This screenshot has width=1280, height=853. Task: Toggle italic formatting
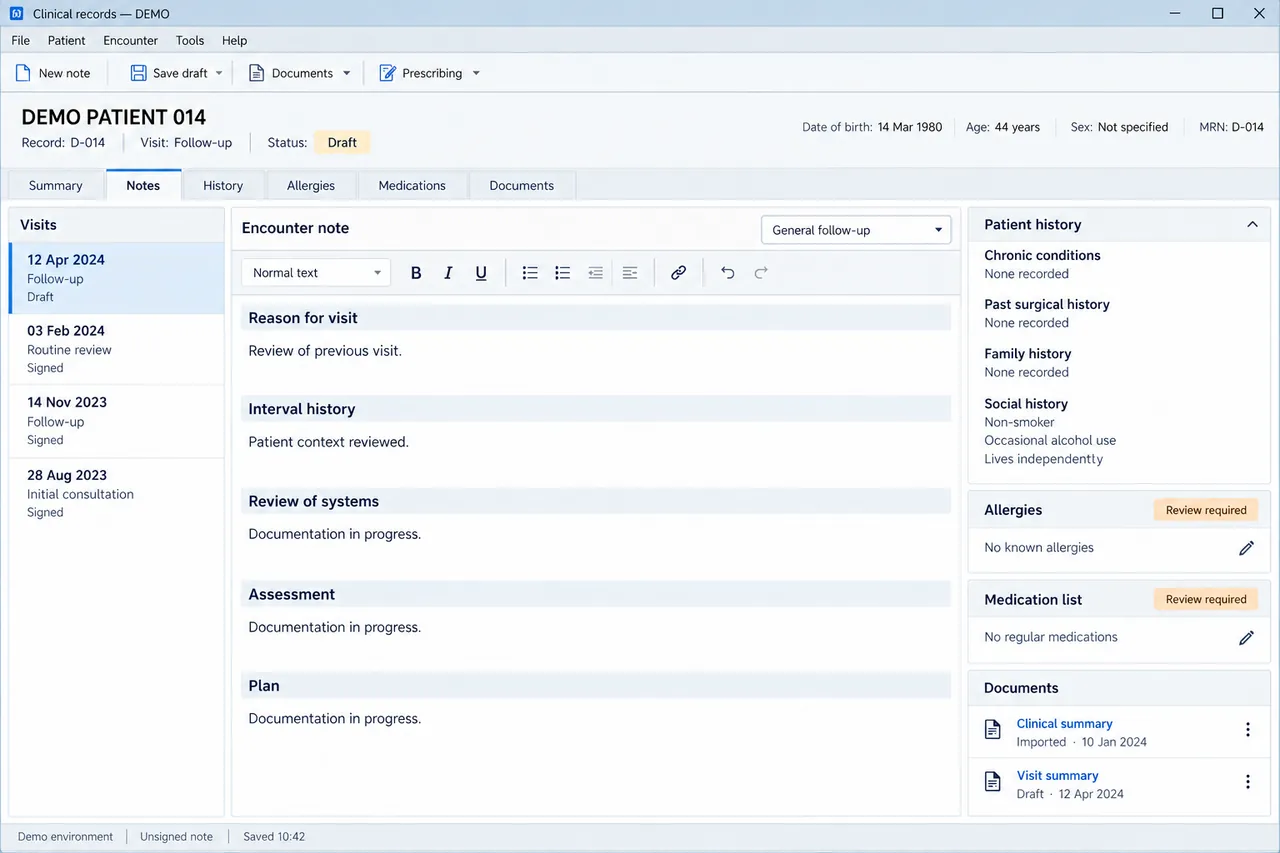[448, 273]
